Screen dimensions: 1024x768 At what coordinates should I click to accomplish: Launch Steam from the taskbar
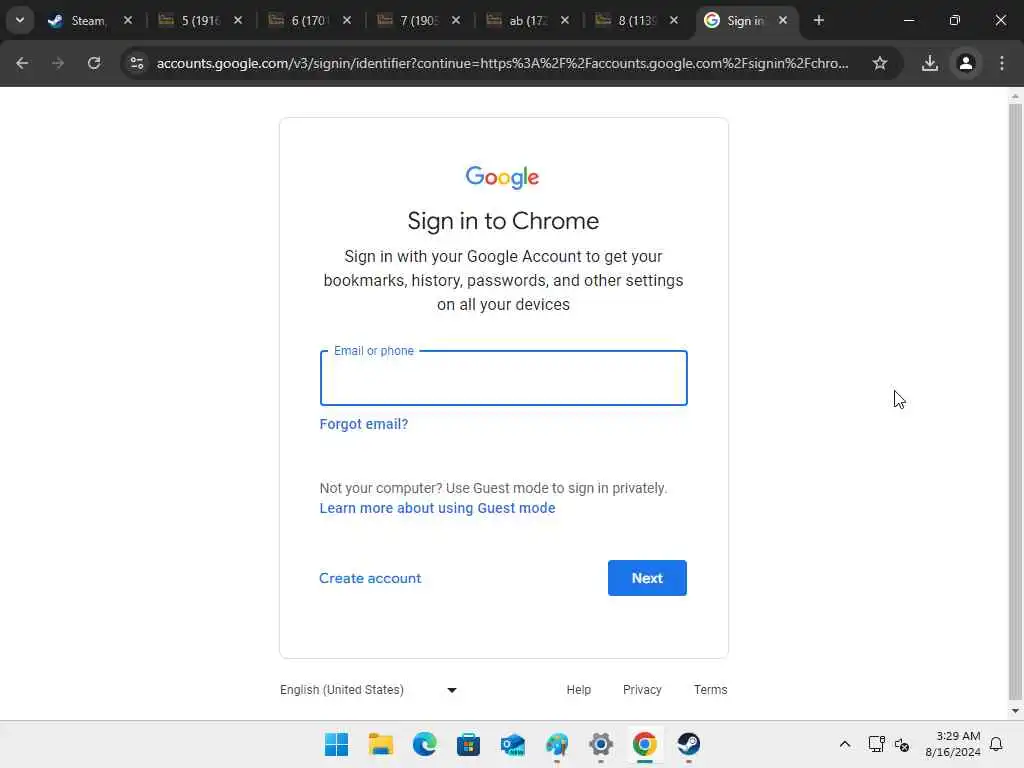(688, 744)
